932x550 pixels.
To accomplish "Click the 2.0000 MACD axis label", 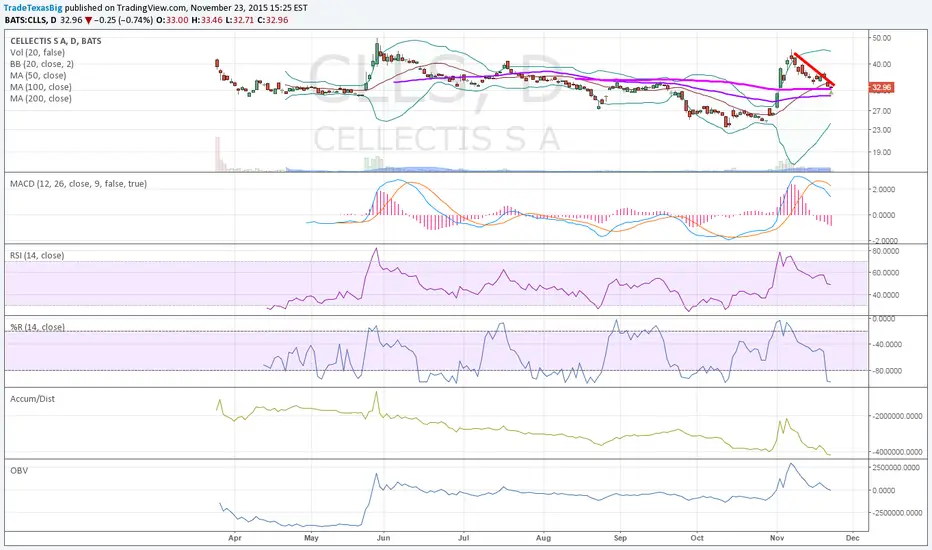I will pyautogui.click(x=883, y=189).
